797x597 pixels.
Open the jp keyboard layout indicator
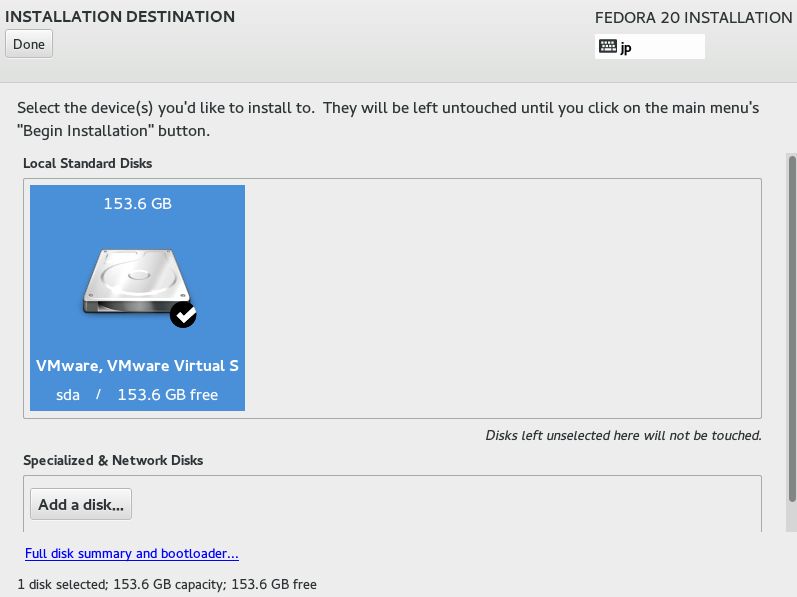tap(650, 47)
